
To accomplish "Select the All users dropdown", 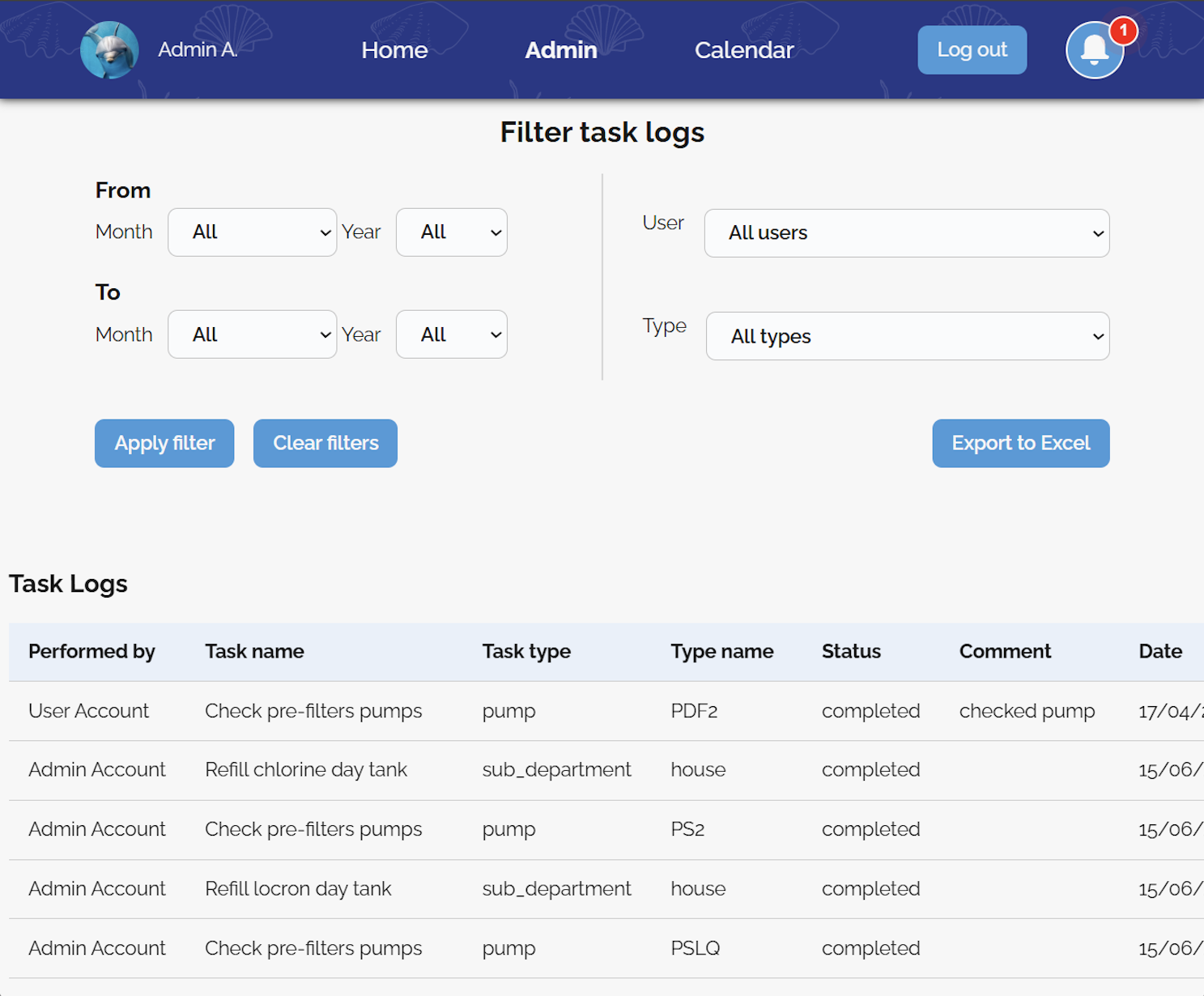I will [x=906, y=233].
